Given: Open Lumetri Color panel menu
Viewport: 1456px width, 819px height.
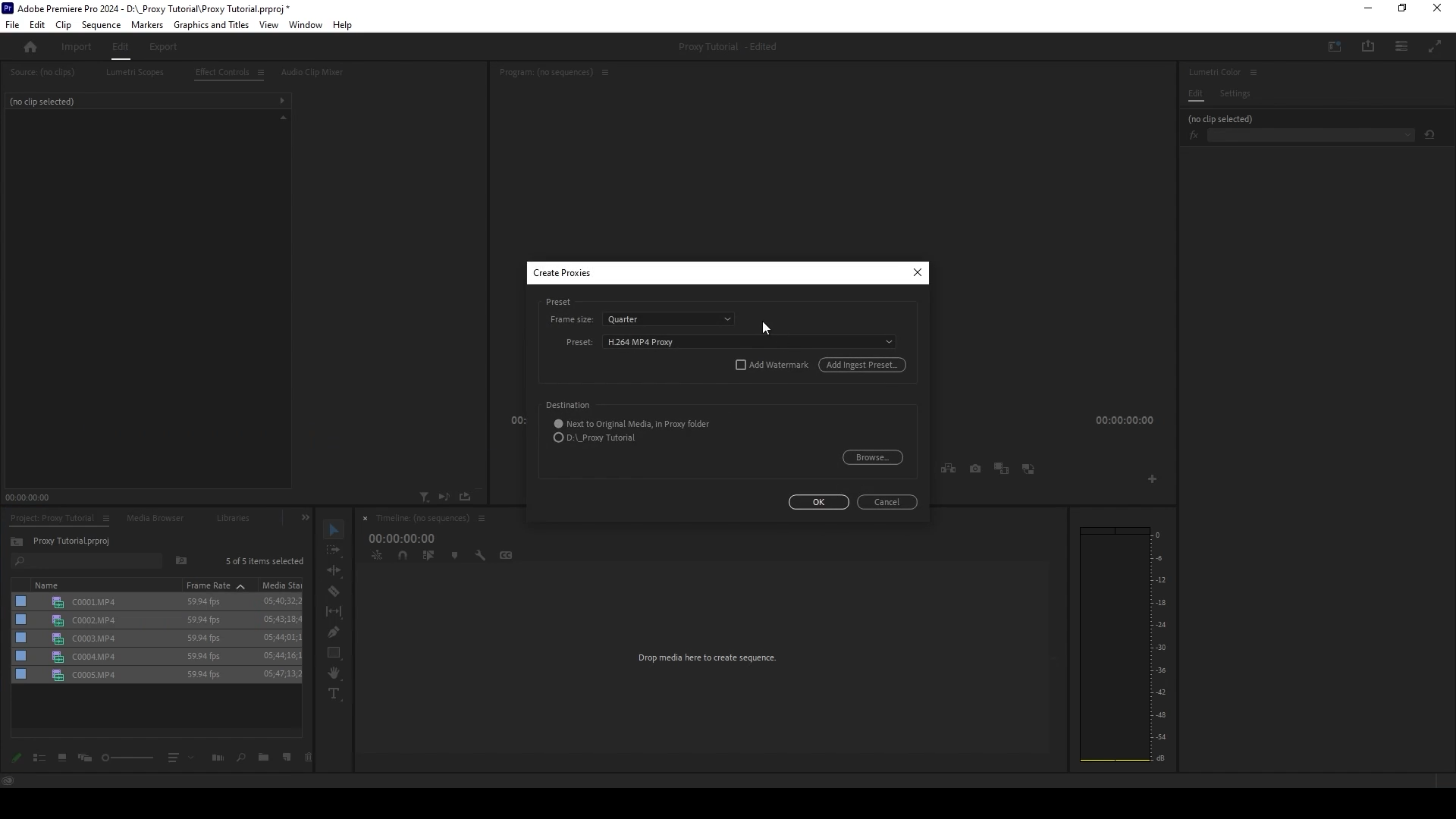Looking at the screenshot, I should tap(1254, 73).
